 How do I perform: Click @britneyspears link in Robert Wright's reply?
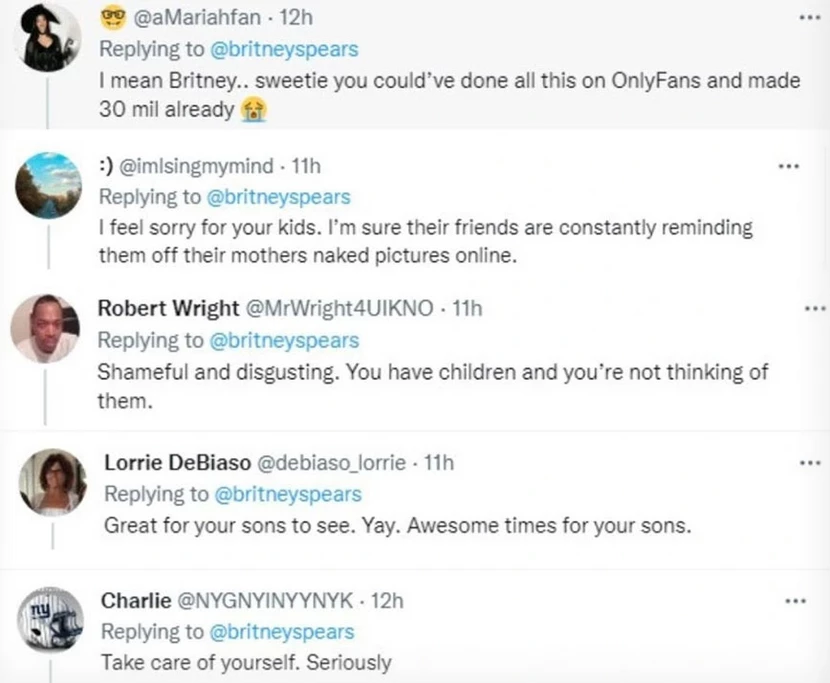[x=282, y=340]
